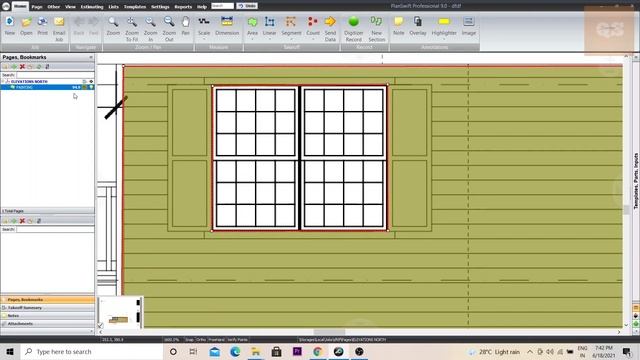Viewport: 640px width, 360px height.
Task: Click green add icon in Pages toolbar
Action: (14, 67)
